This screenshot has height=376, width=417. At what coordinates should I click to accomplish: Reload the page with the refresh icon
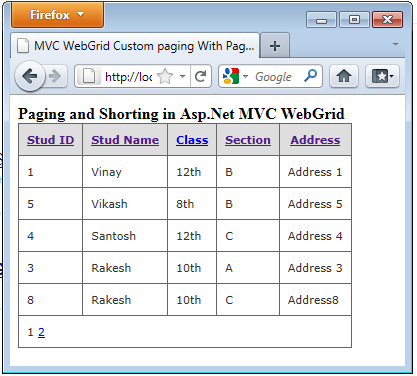pyautogui.click(x=200, y=76)
